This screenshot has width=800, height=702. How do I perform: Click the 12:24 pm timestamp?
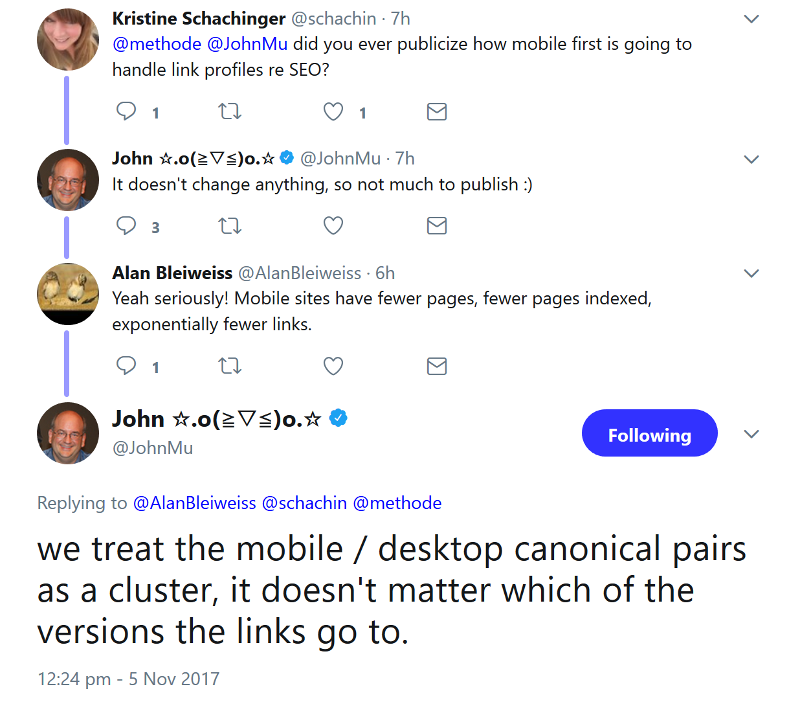point(75,678)
